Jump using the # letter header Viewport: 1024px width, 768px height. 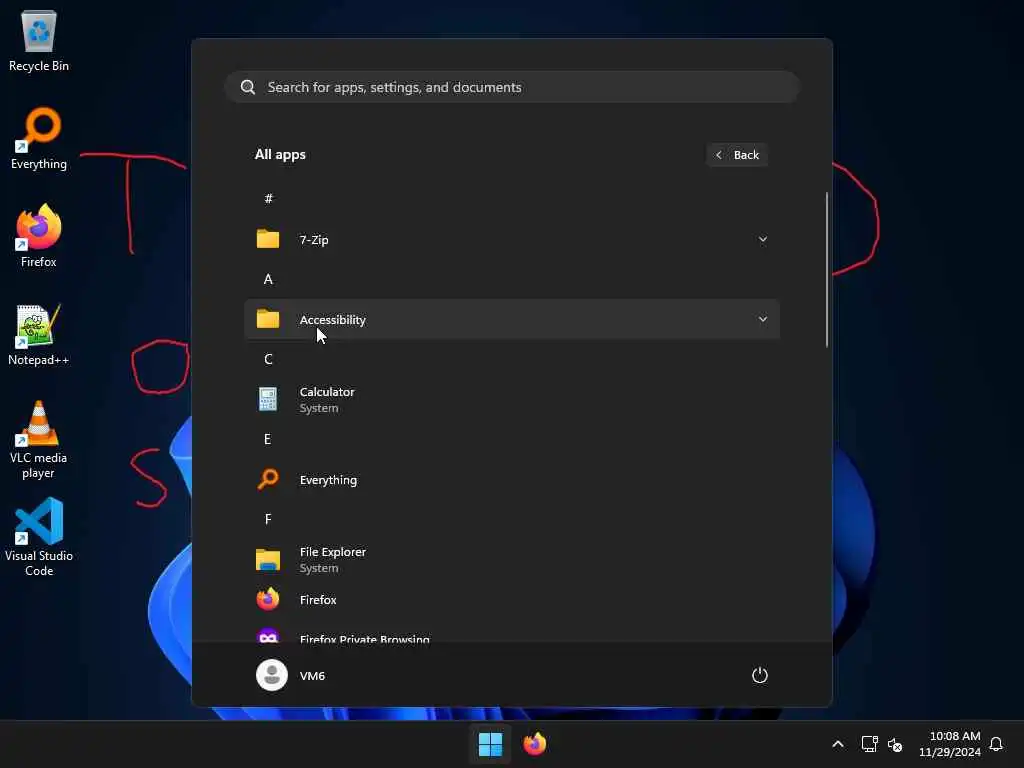268,199
